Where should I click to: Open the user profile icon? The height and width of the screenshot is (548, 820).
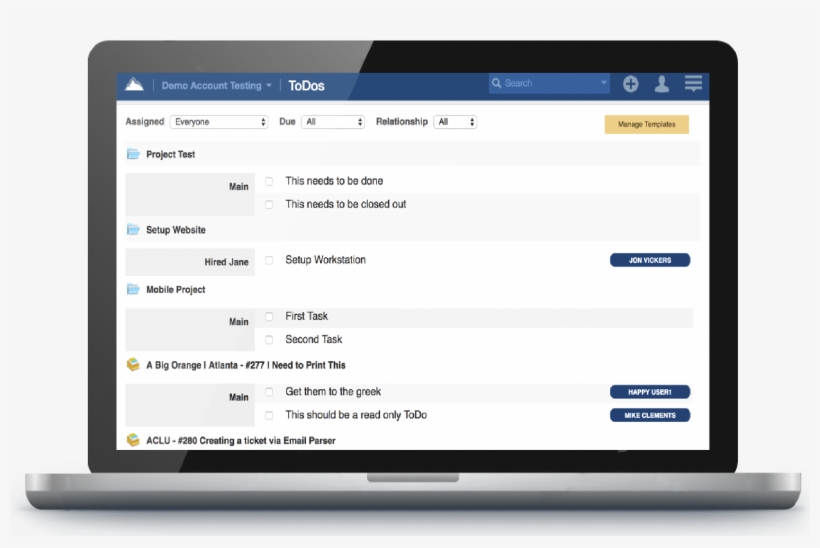(661, 84)
